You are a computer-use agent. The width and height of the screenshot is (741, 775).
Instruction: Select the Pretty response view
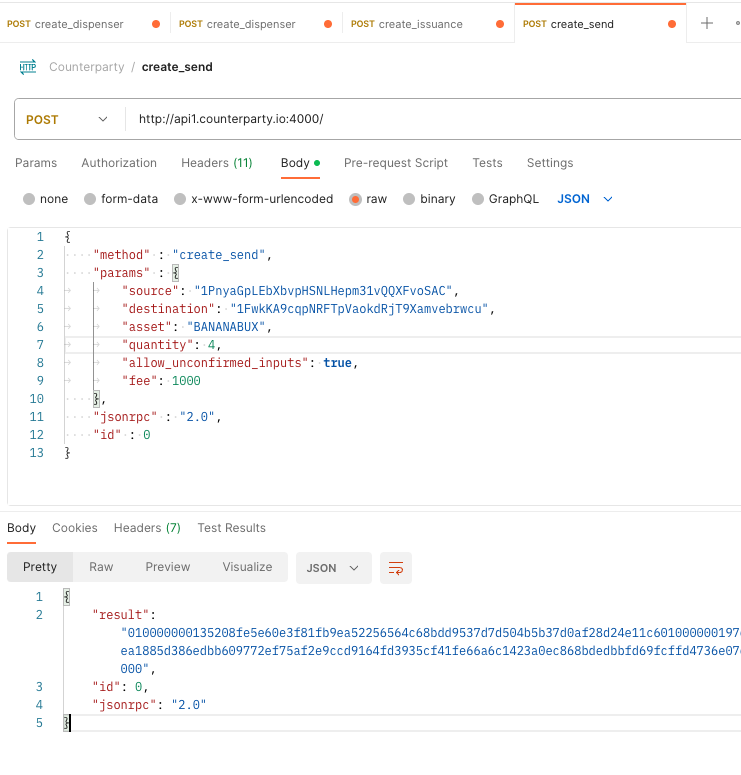point(40,567)
